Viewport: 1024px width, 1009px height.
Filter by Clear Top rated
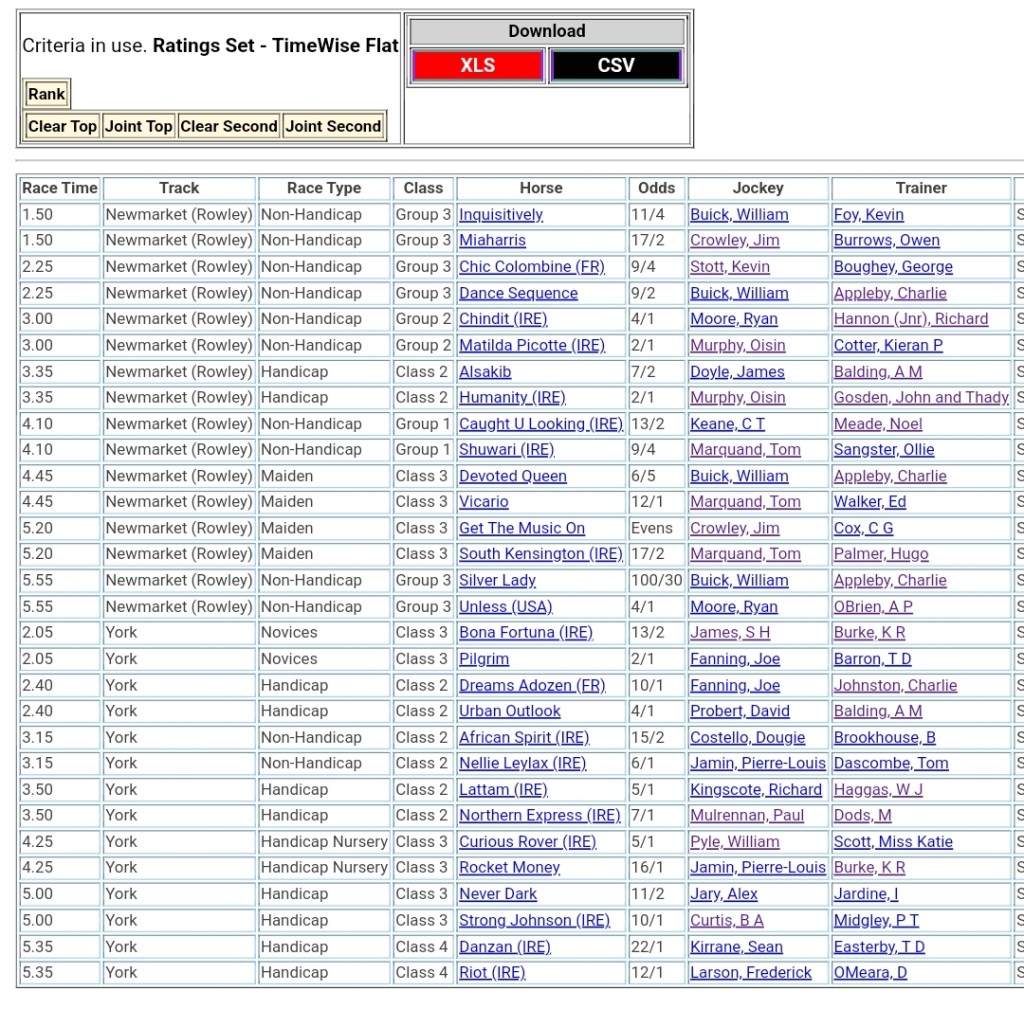click(62, 126)
